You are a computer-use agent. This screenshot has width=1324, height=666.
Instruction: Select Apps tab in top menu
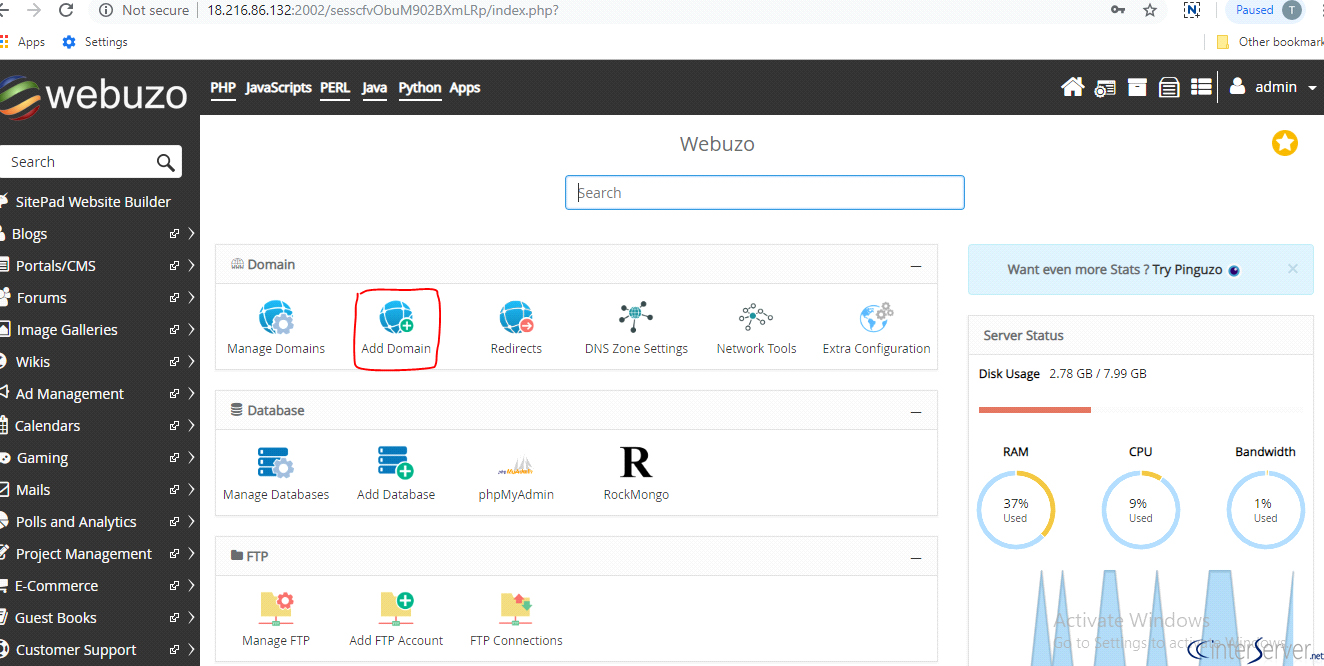click(x=465, y=88)
